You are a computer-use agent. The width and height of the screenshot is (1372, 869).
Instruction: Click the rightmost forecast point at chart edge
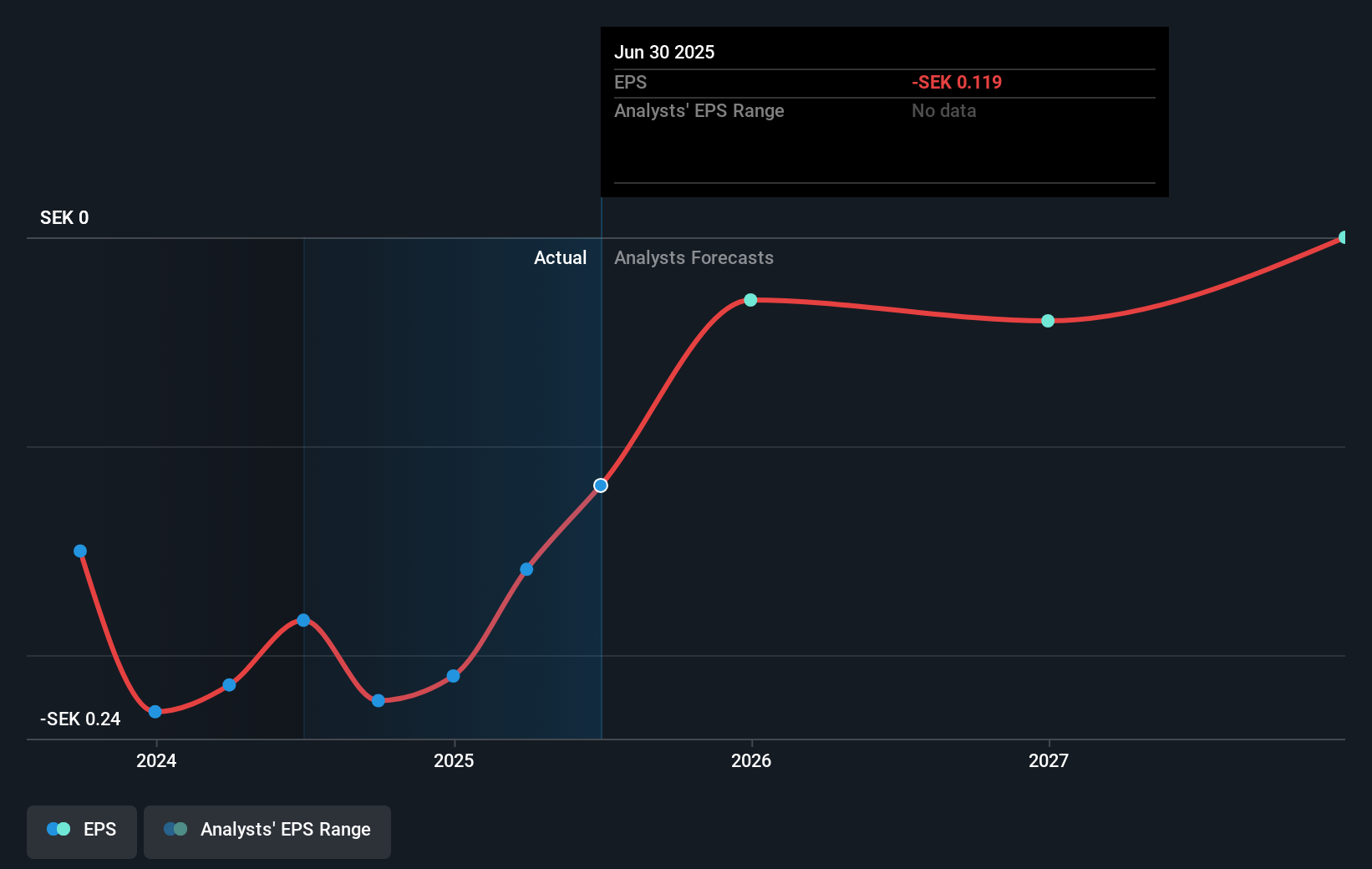1344,237
